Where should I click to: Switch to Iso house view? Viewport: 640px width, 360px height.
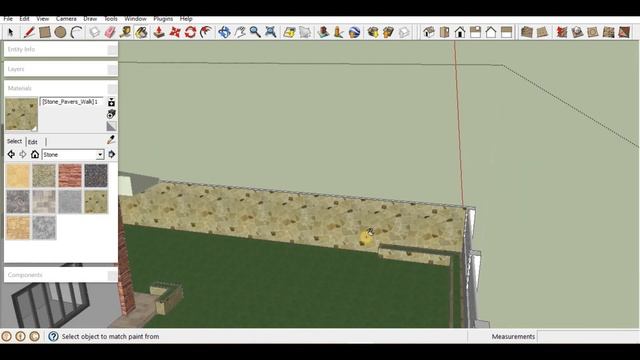(x=429, y=32)
